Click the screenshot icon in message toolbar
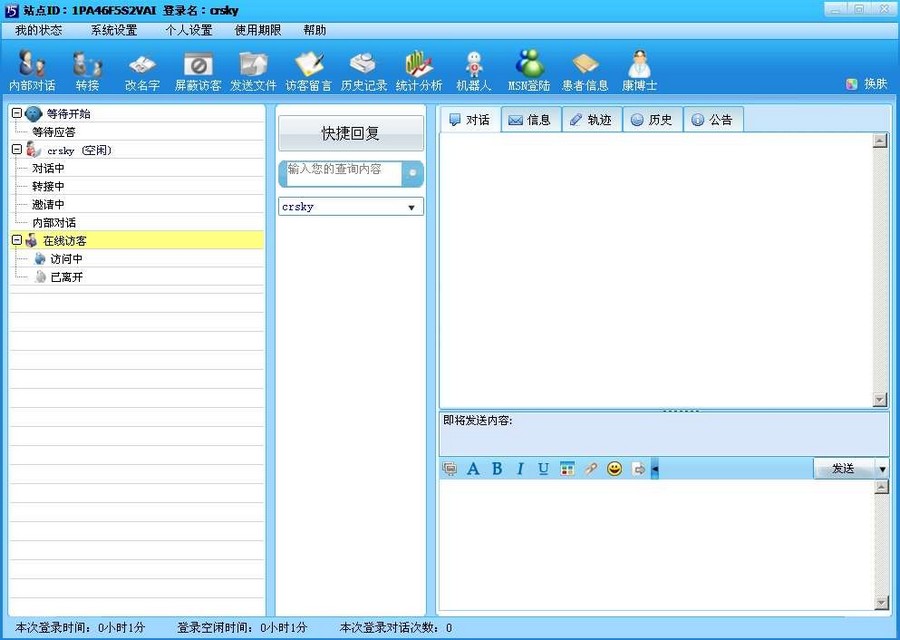 tap(450, 469)
